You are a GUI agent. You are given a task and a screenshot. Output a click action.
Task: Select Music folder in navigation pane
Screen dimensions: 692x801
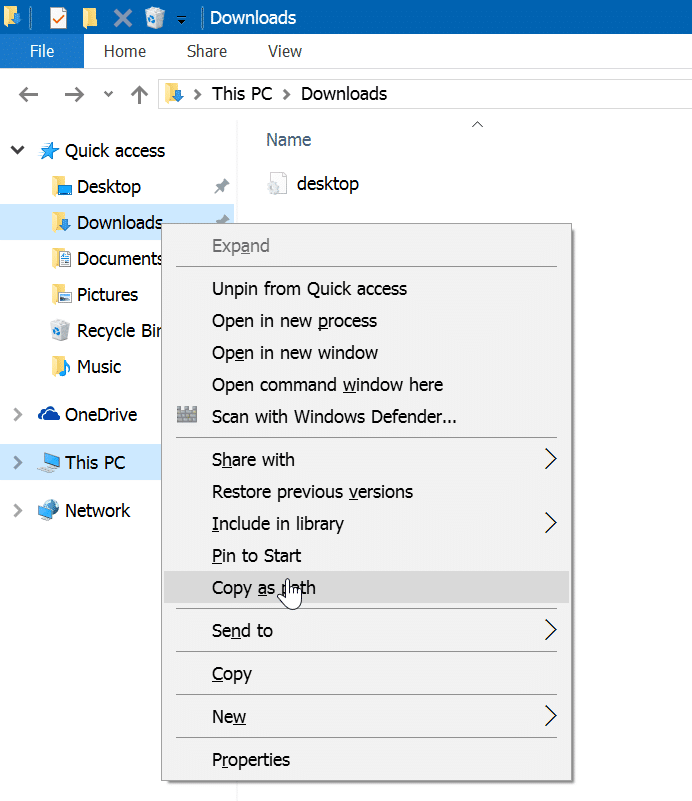99,367
